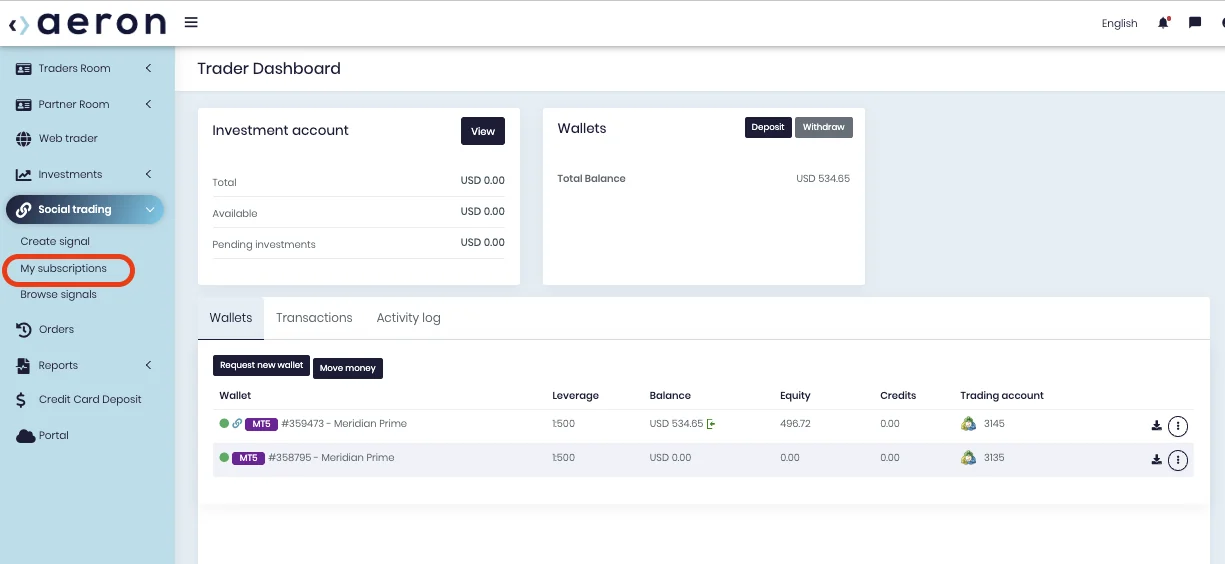The height and width of the screenshot is (564, 1225).
Task: Open the Portal link
Action: (x=54, y=436)
